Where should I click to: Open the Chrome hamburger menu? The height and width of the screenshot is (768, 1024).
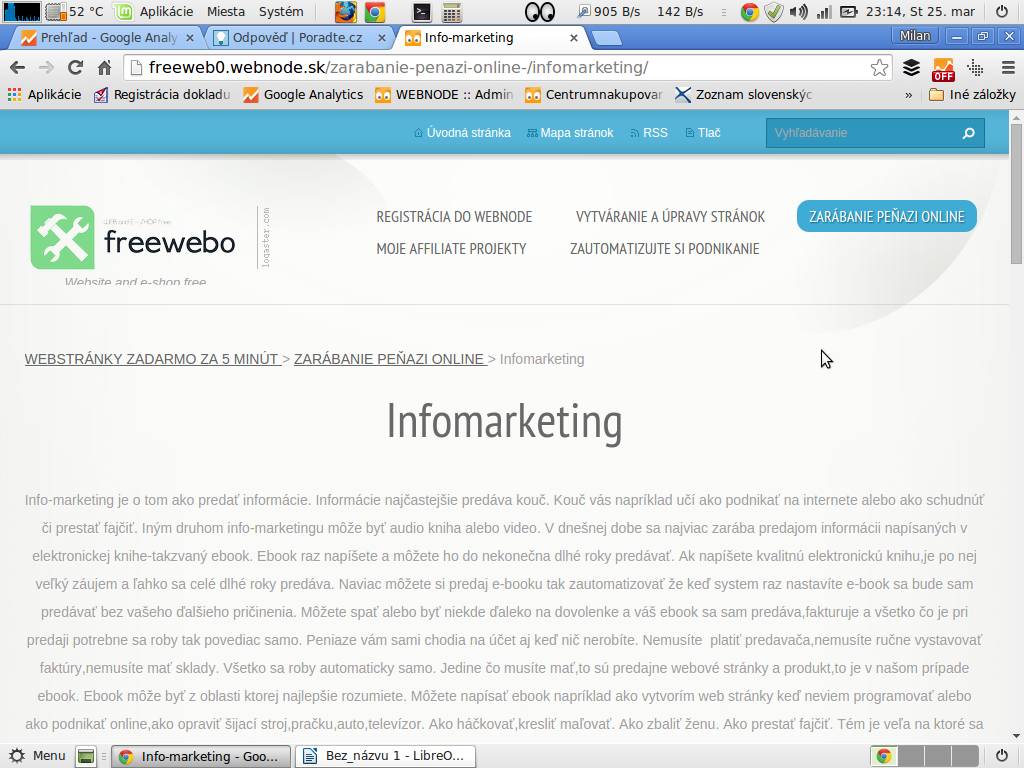click(1008, 67)
